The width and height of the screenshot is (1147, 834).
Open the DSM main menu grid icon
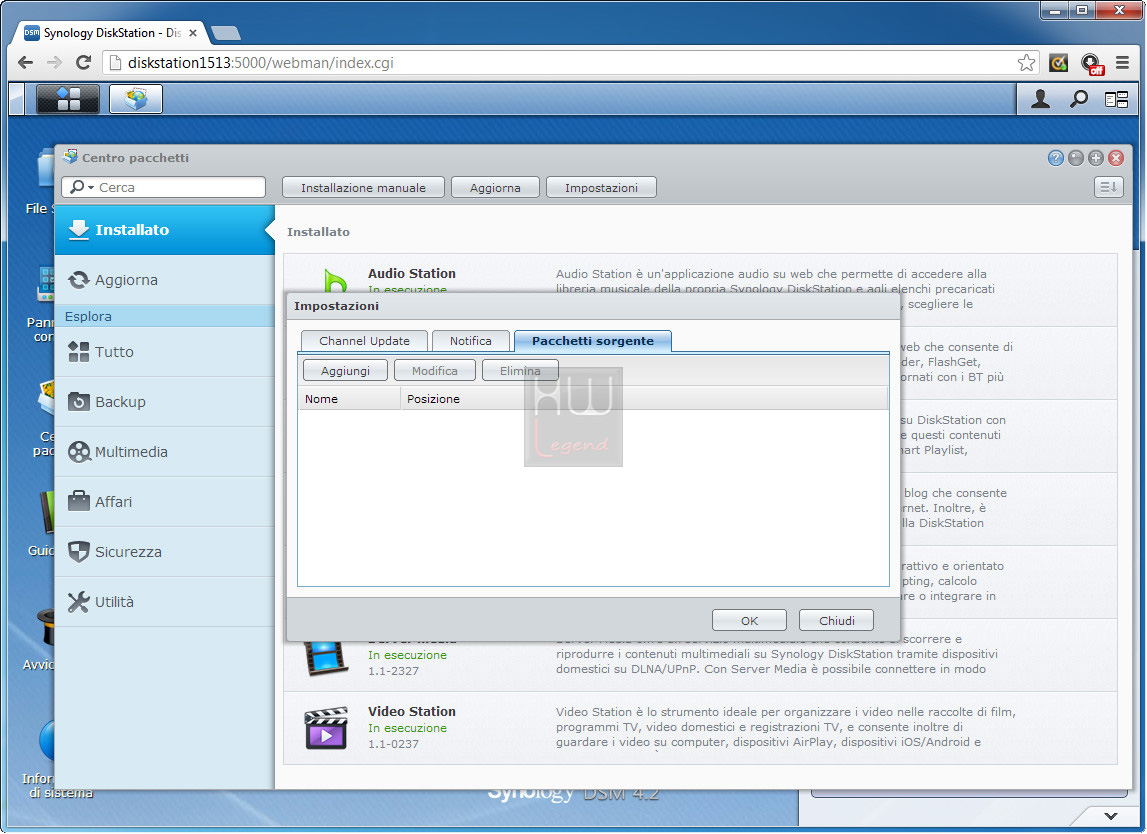[68, 99]
